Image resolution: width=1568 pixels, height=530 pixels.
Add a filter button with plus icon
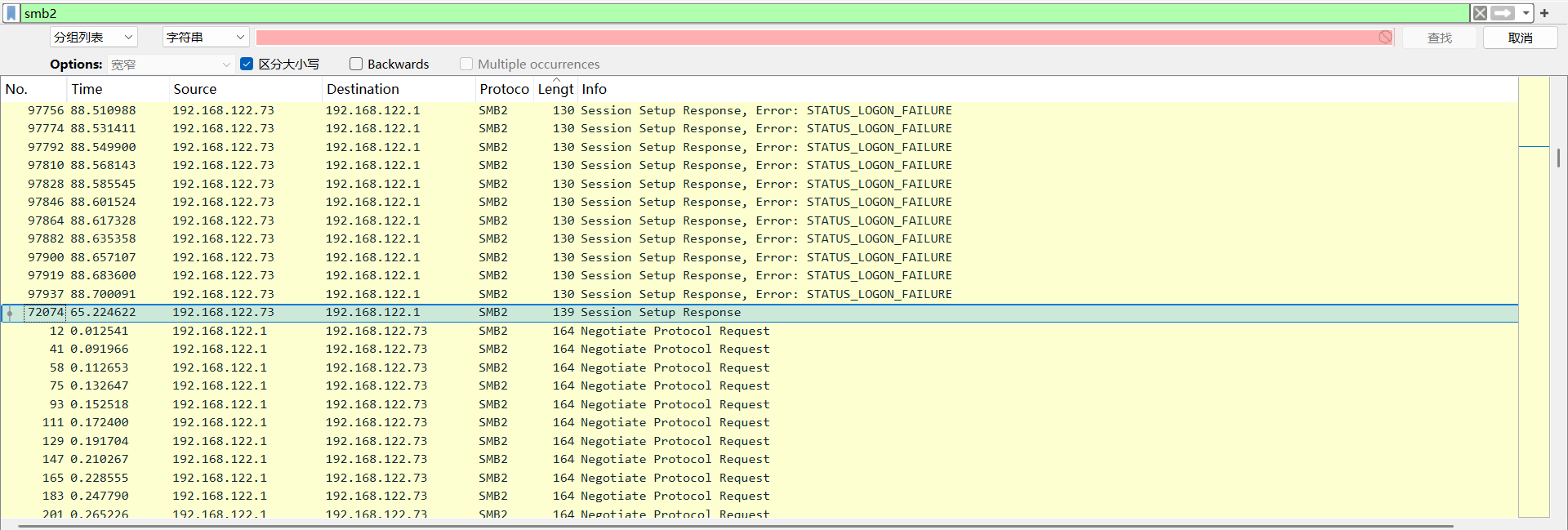click(1544, 13)
